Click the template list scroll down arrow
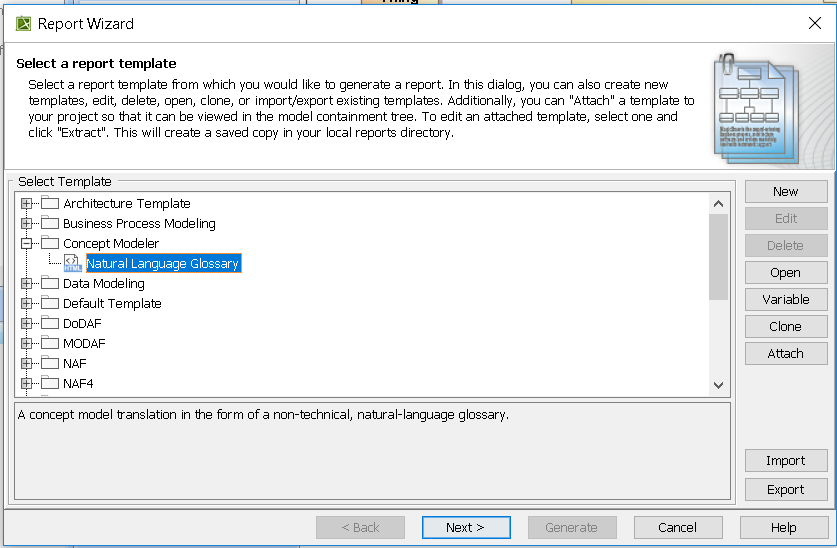 pyautogui.click(x=718, y=384)
